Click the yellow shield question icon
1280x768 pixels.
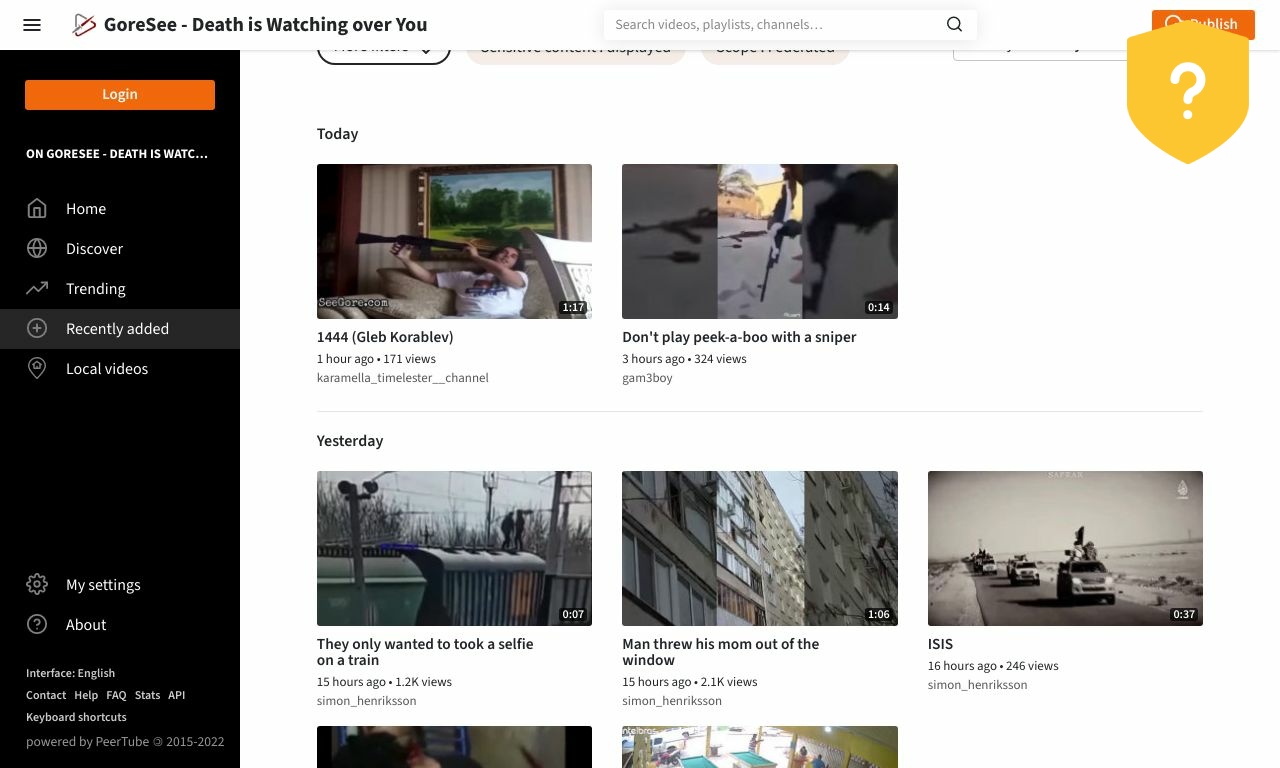(1187, 92)
